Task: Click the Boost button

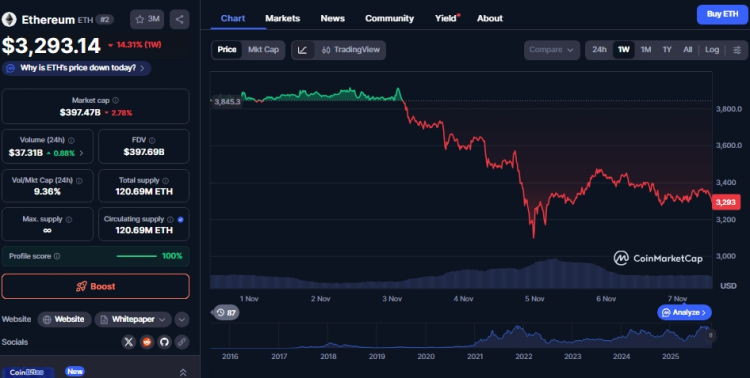Action: pyautogui.click(x=96, y=286)
